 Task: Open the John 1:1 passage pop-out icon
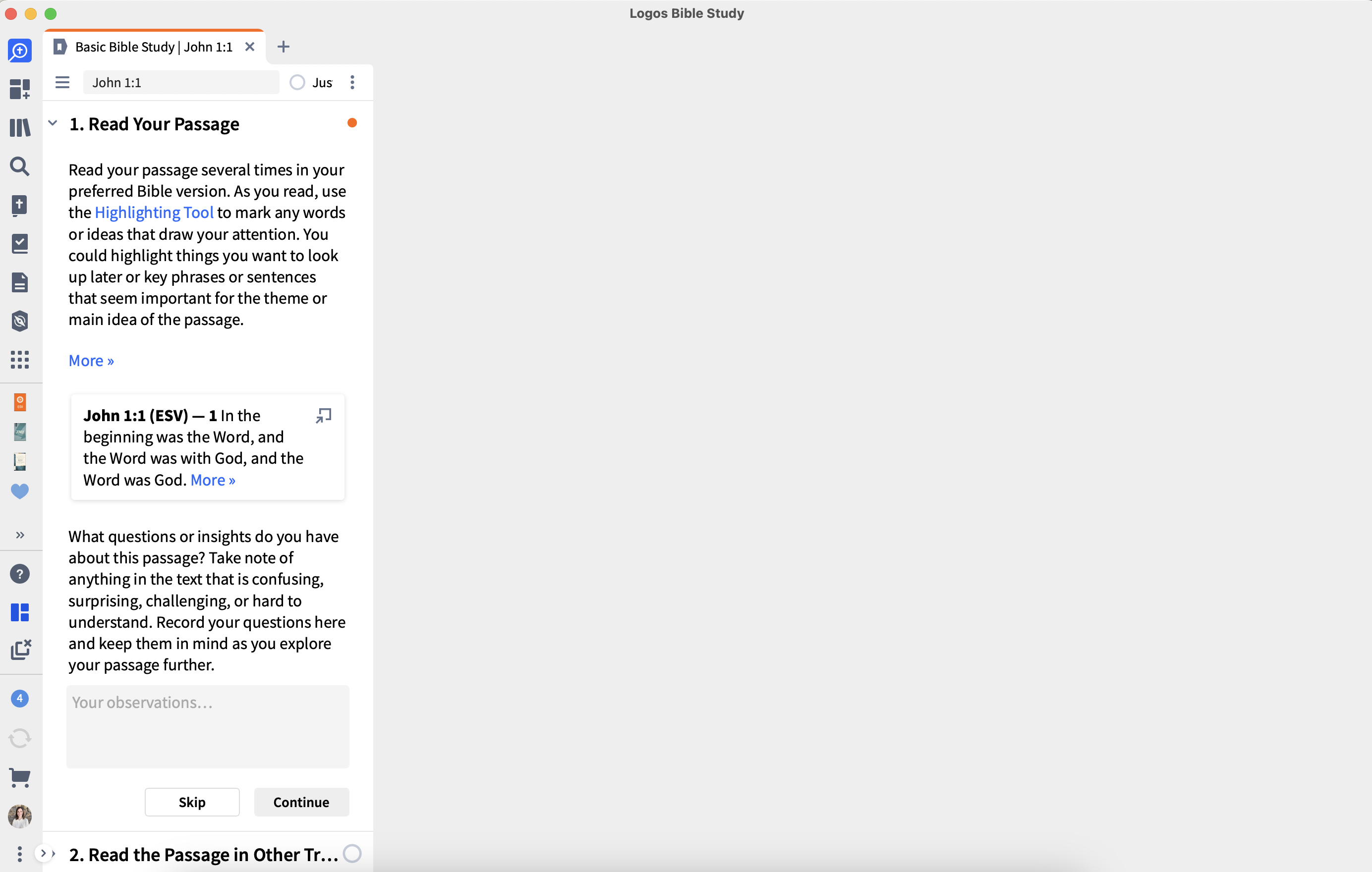324,416
